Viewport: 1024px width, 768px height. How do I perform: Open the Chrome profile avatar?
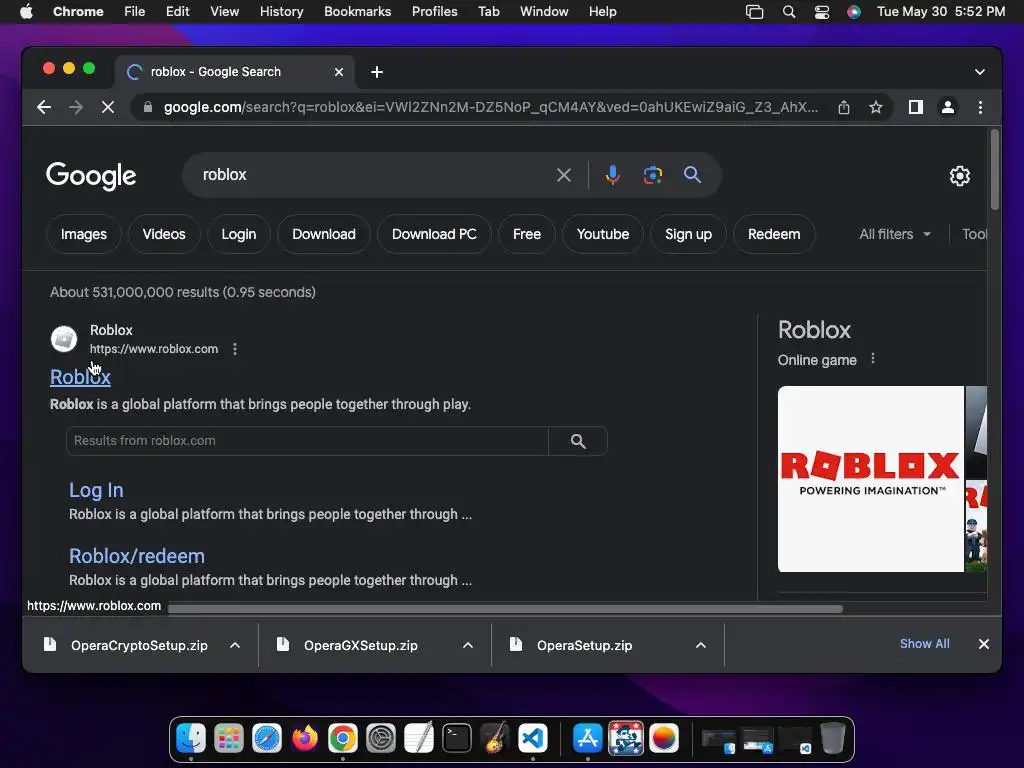[x=948, y=107]
